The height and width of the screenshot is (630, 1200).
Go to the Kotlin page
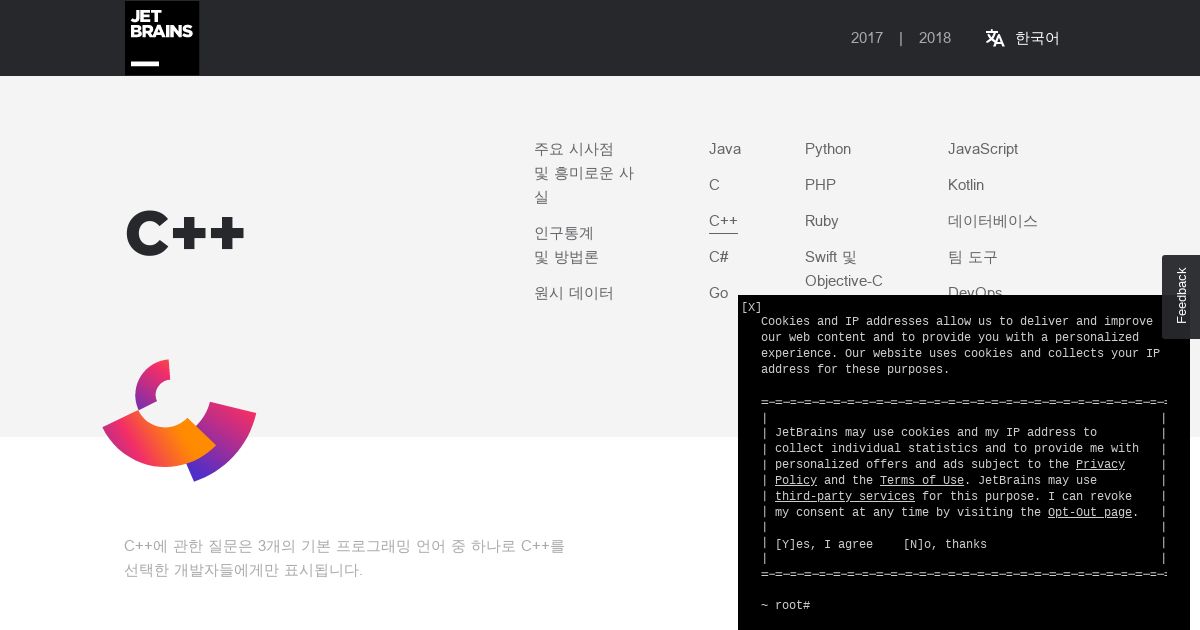point(966,185)
